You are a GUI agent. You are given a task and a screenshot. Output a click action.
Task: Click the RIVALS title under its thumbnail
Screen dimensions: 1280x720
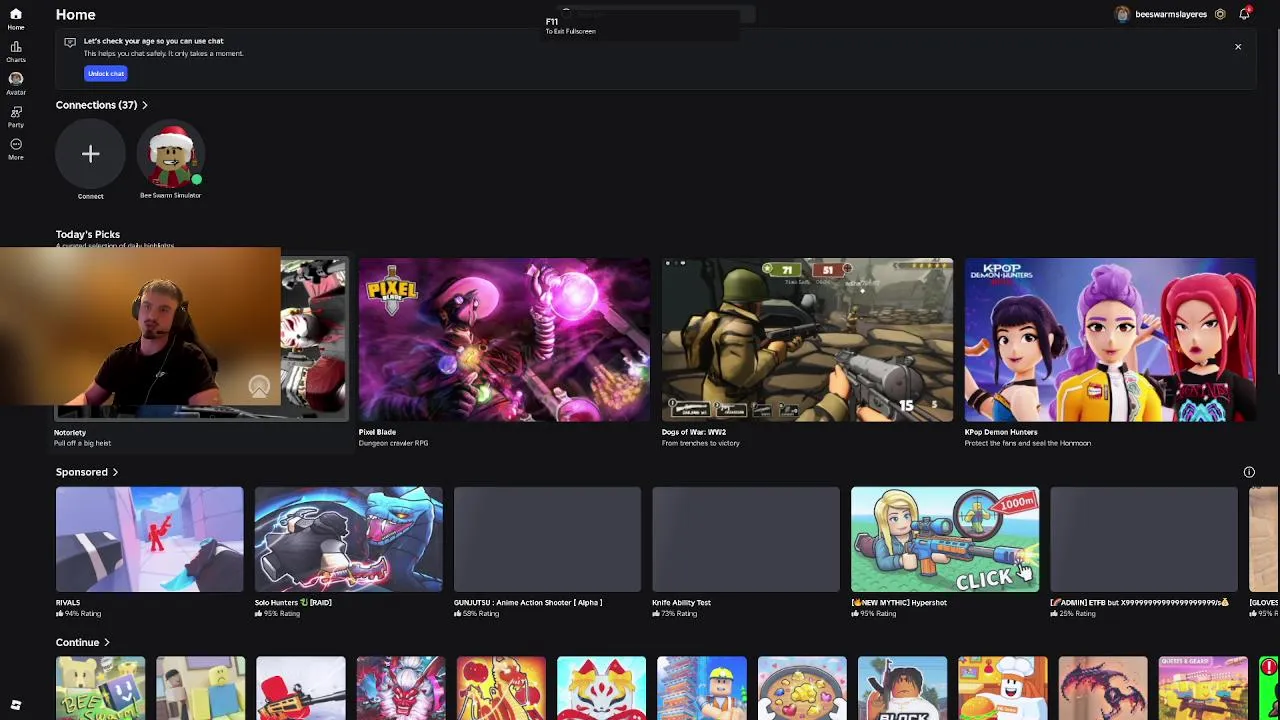tap(68, 603)
